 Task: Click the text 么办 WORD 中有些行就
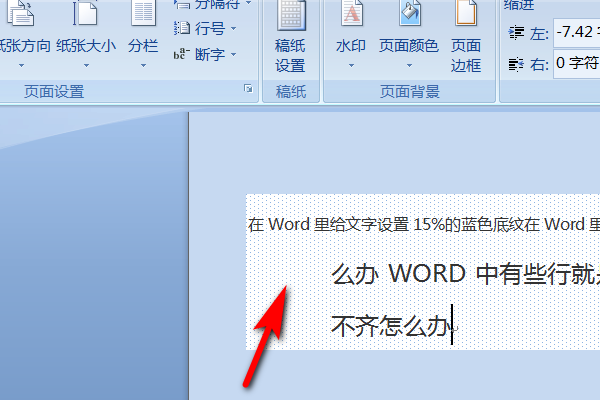pyautogui.click(x=465, y=274)
